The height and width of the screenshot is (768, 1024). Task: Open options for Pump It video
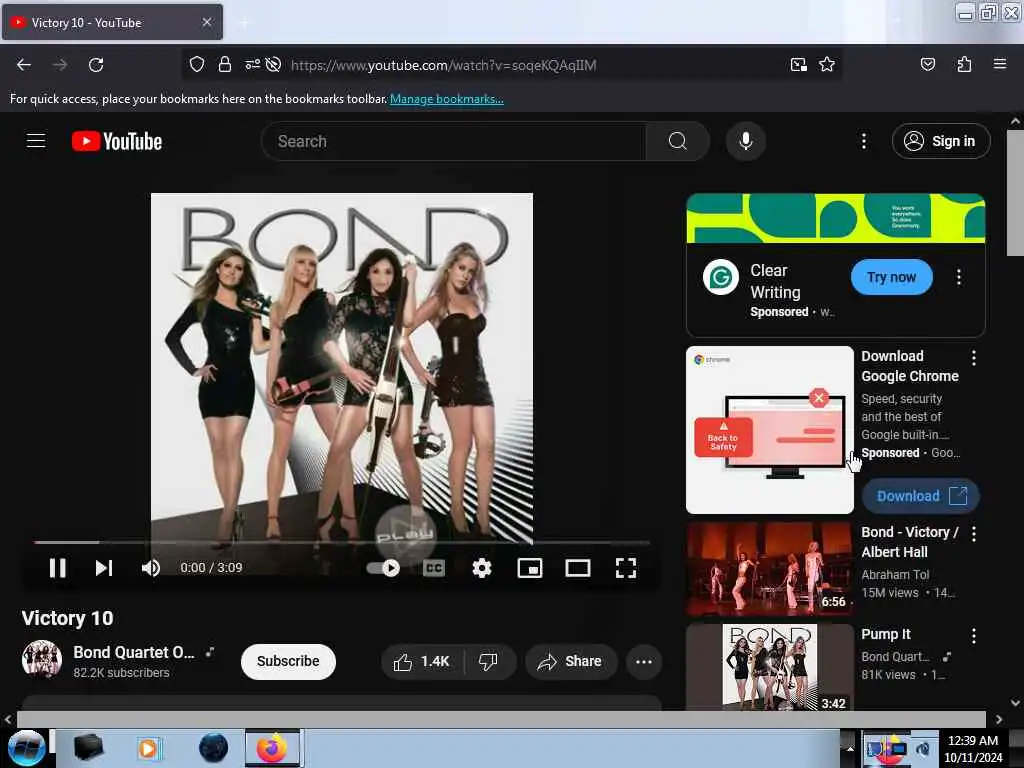pyautogui.click(x=973, y=635)
